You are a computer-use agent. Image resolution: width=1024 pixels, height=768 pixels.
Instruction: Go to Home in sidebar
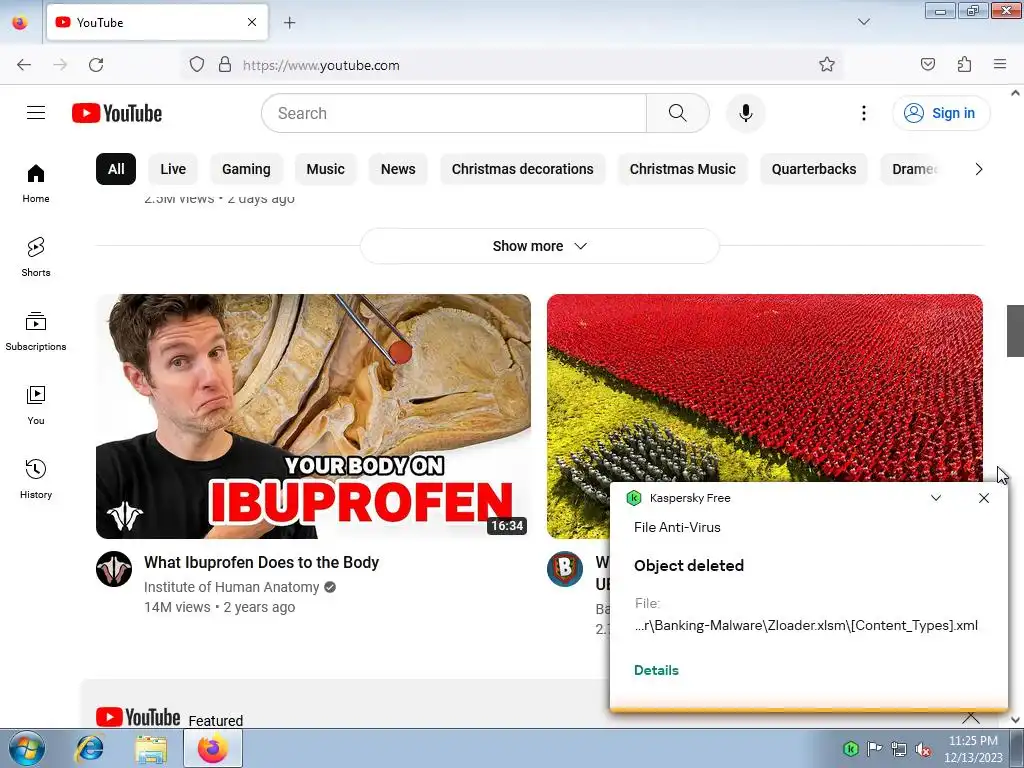click(36, 184)
